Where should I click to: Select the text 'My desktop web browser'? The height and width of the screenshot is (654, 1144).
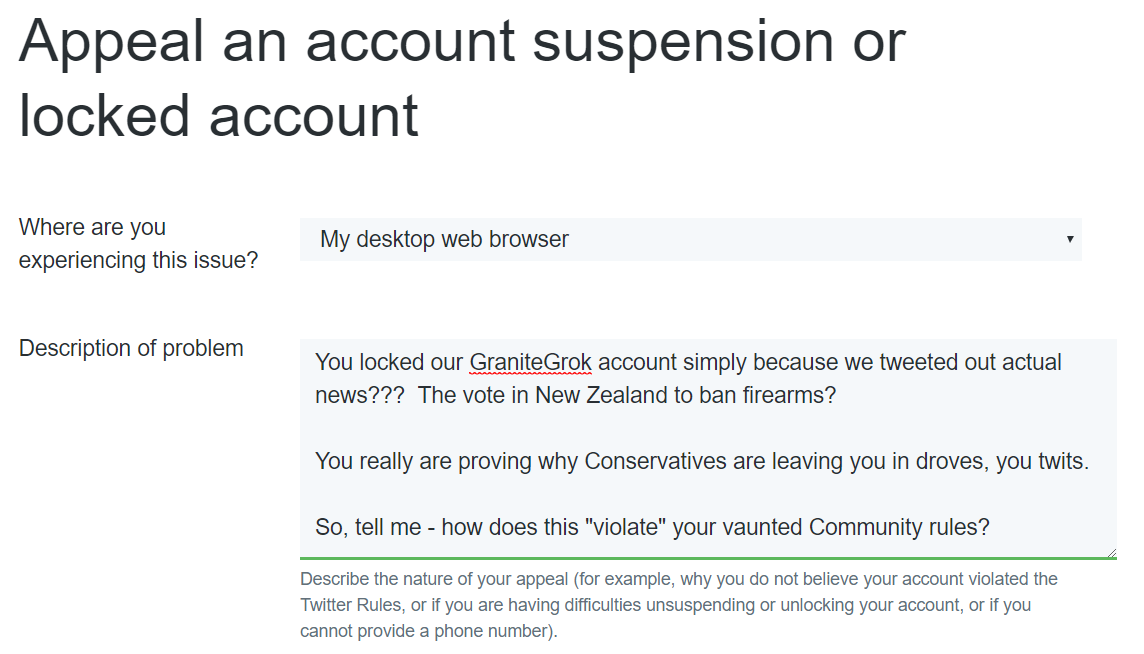click(x=443, y=239)
